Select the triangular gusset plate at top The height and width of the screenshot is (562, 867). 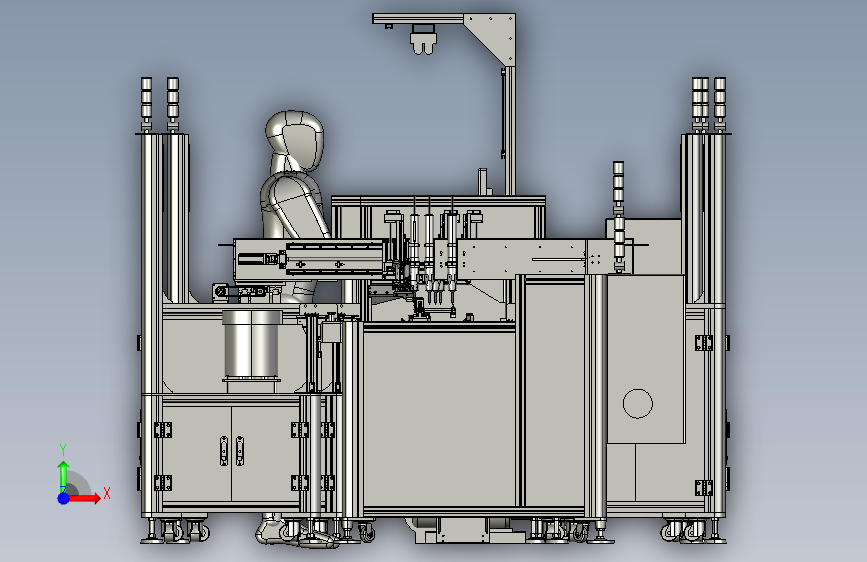coord(495,35)
